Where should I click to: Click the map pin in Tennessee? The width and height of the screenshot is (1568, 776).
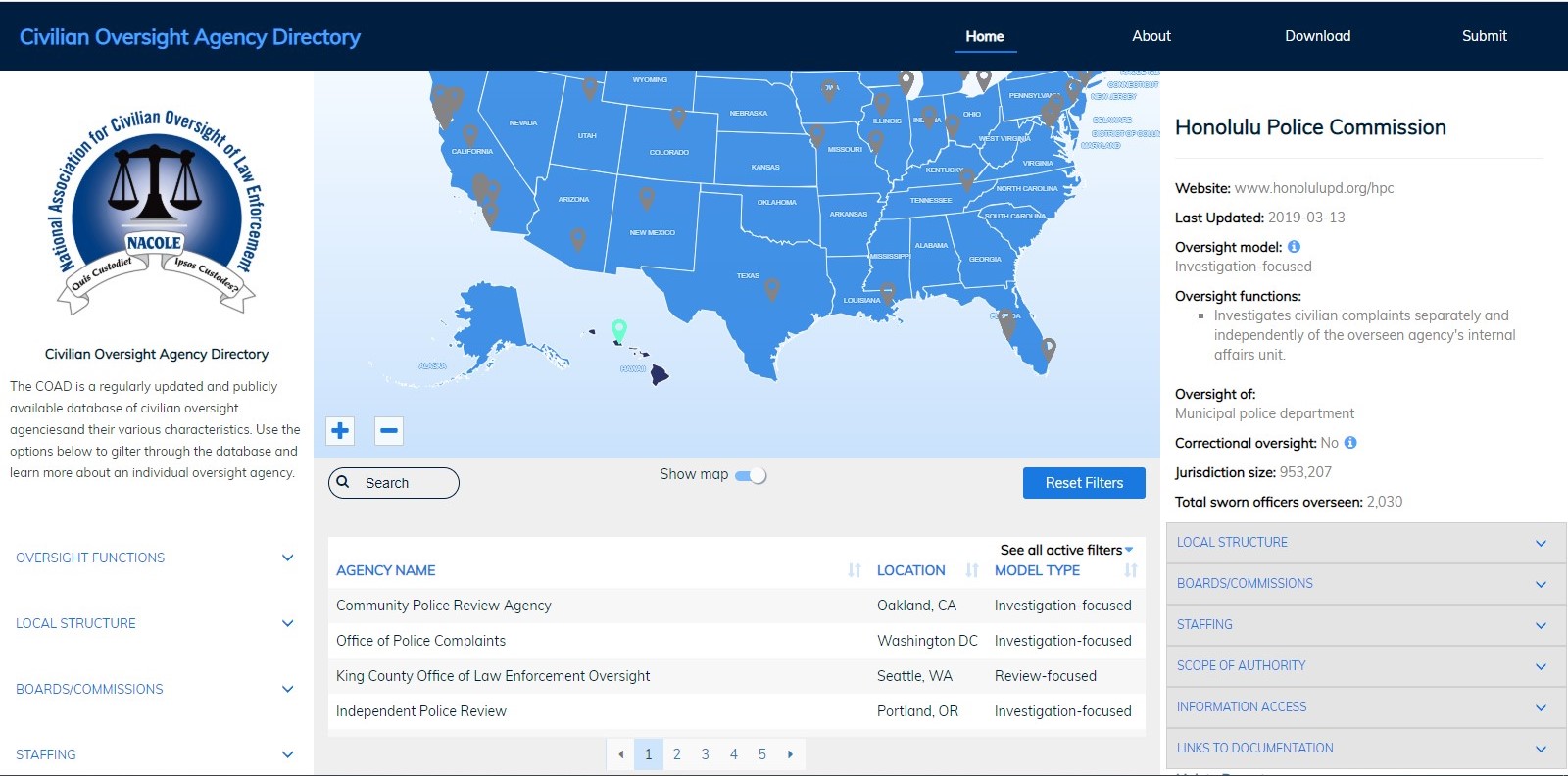967,179
